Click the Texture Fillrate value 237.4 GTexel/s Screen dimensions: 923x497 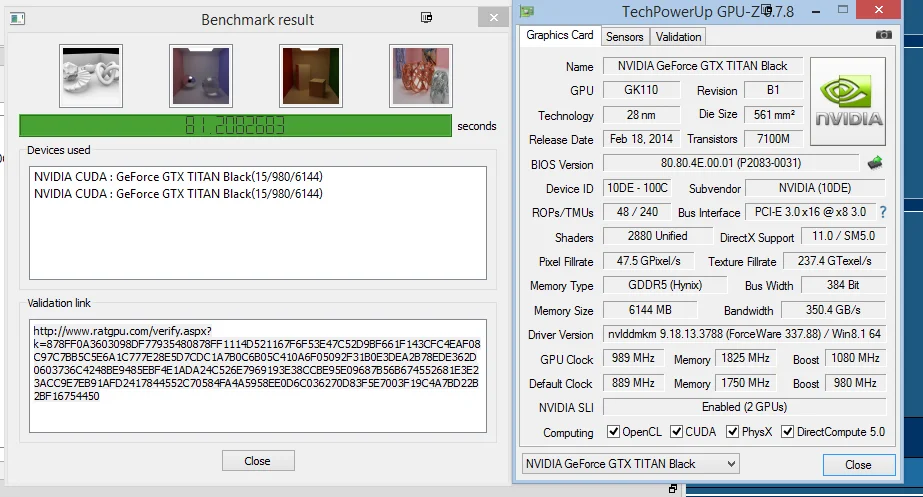tap(834, 261)
